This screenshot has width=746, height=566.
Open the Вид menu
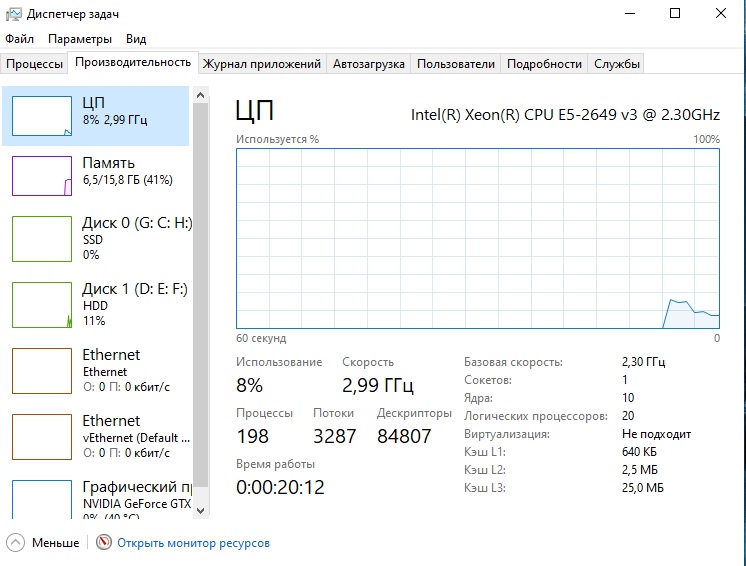(x=136, y=39)
